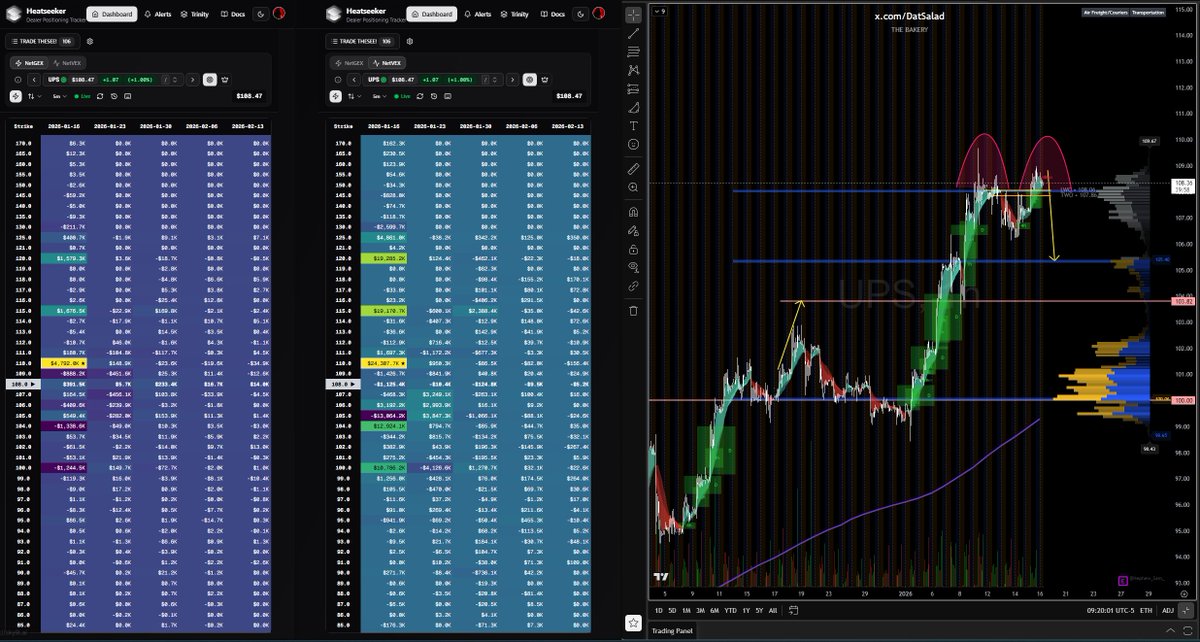Click the UPS ticker field in NetVEX dashboard
The width and height of the screenshot is (1200, 642).
click(x=433, y=80)
